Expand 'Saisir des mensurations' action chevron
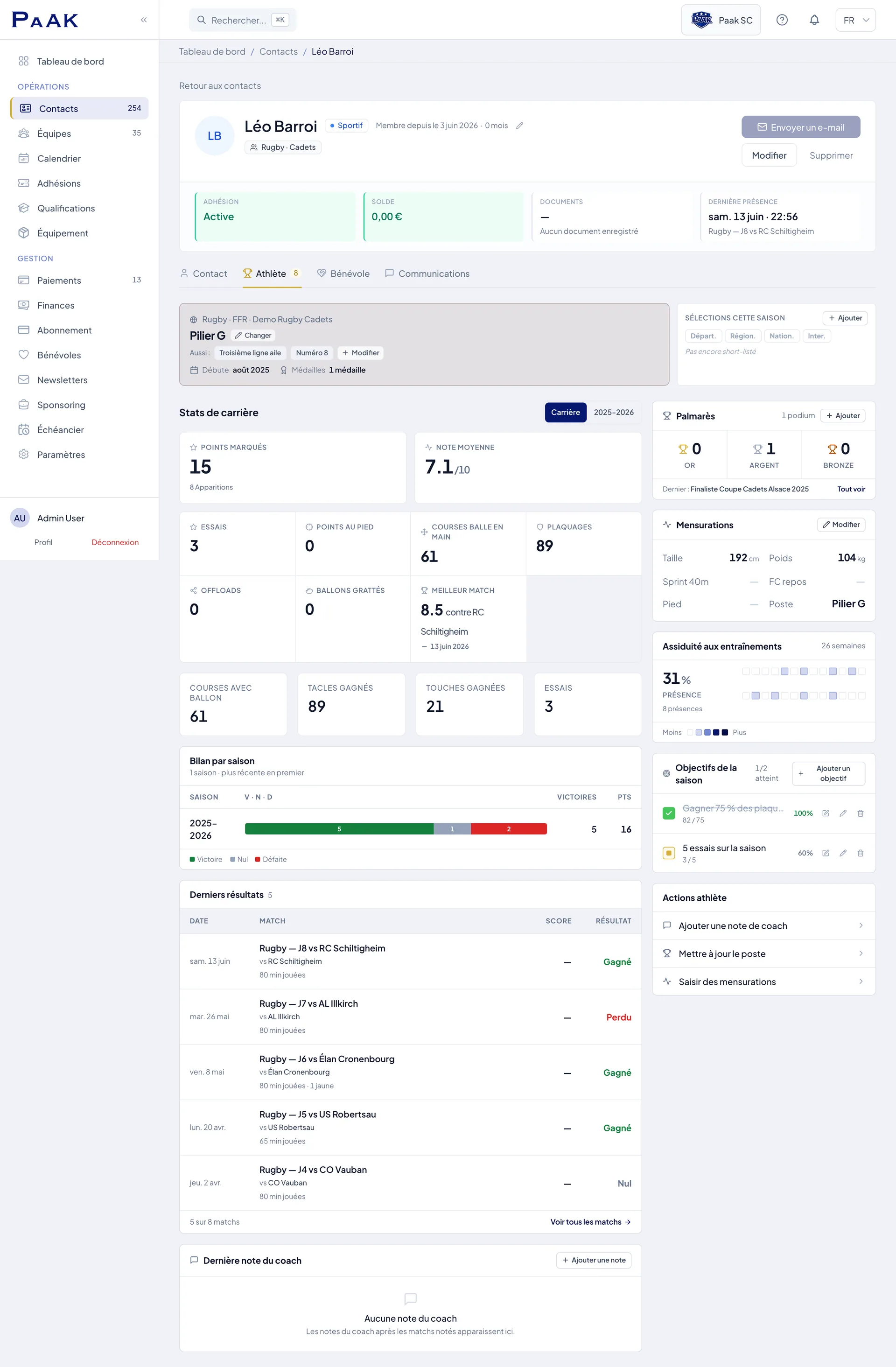896x1367 pixels. (861, 981)
